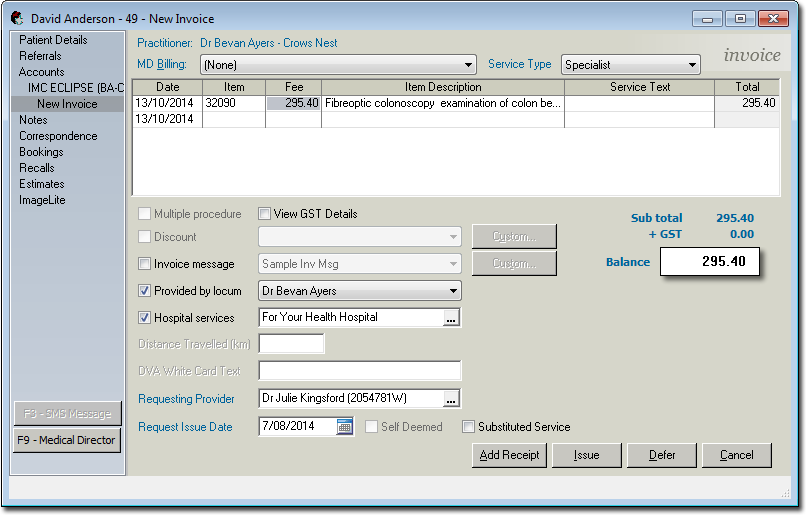Click the DVA White Card Text field
Image resolution: width=806 pixels, height=515 pixels.
(359, 371)
